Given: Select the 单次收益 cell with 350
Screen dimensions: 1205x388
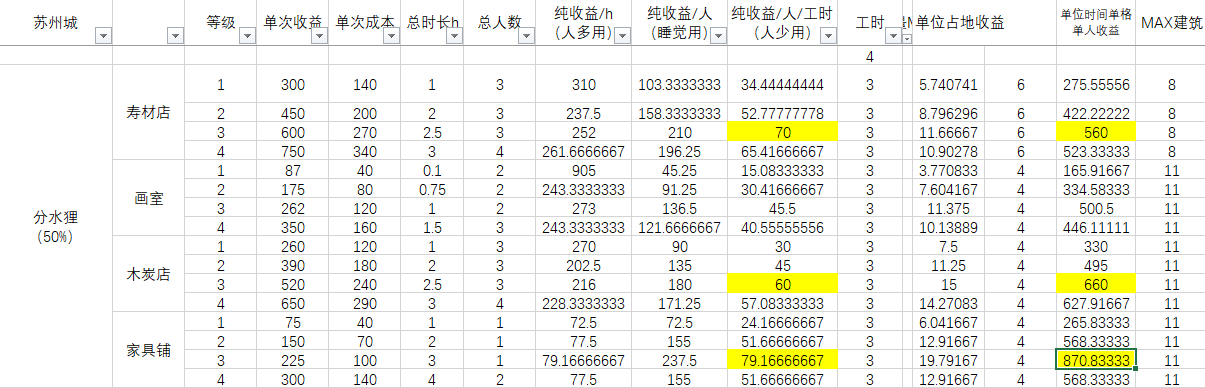Looking at the screenshot, I should click(x=292, y=227).
